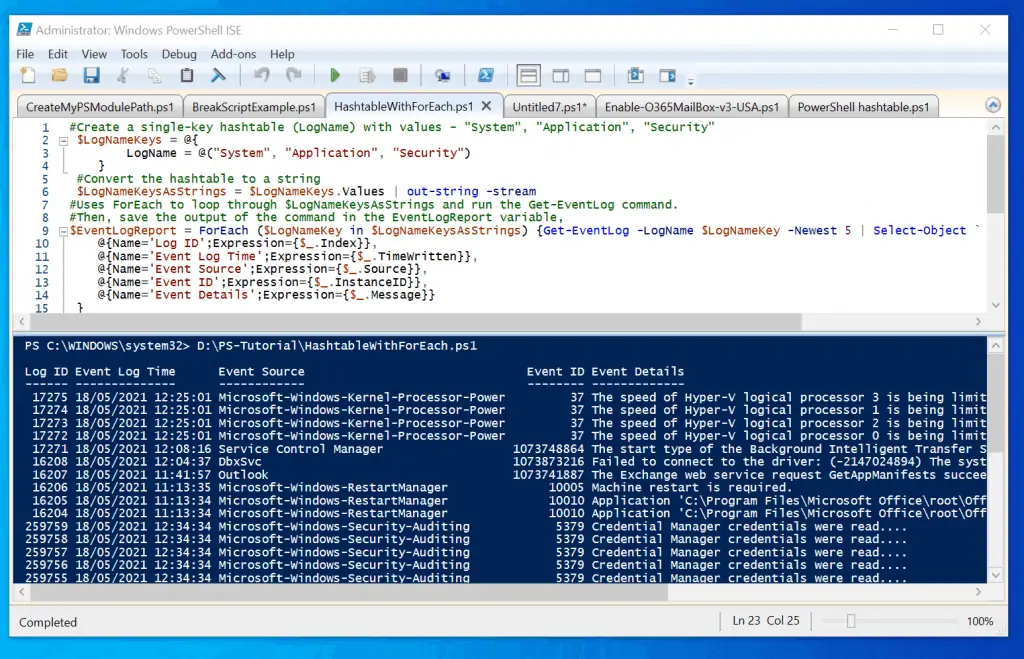Viewport: 1024px width, 659px height.
Task: Click the console pane scroll down arrow
Action: 995,575
